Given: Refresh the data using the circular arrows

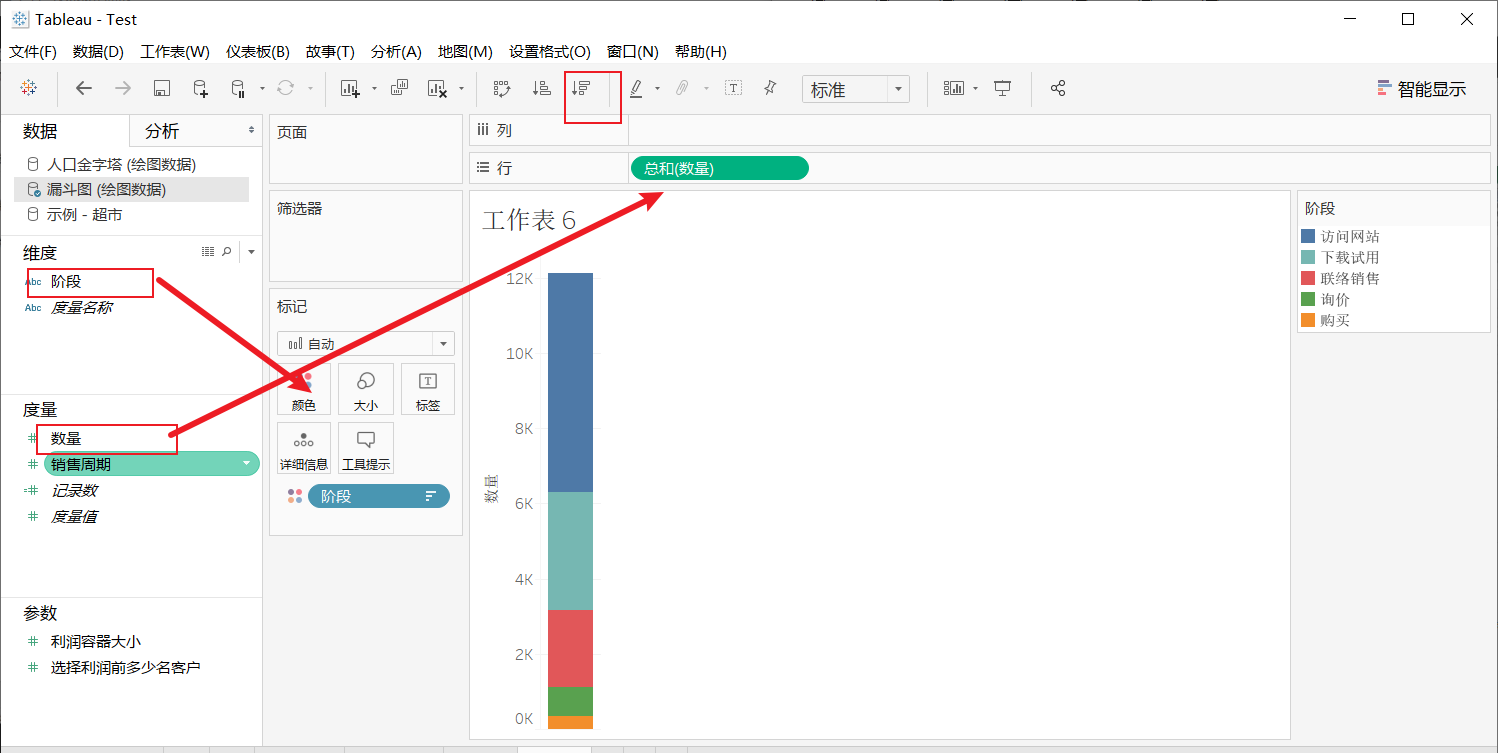Looking at the screenshot, I should pos(286,88).
